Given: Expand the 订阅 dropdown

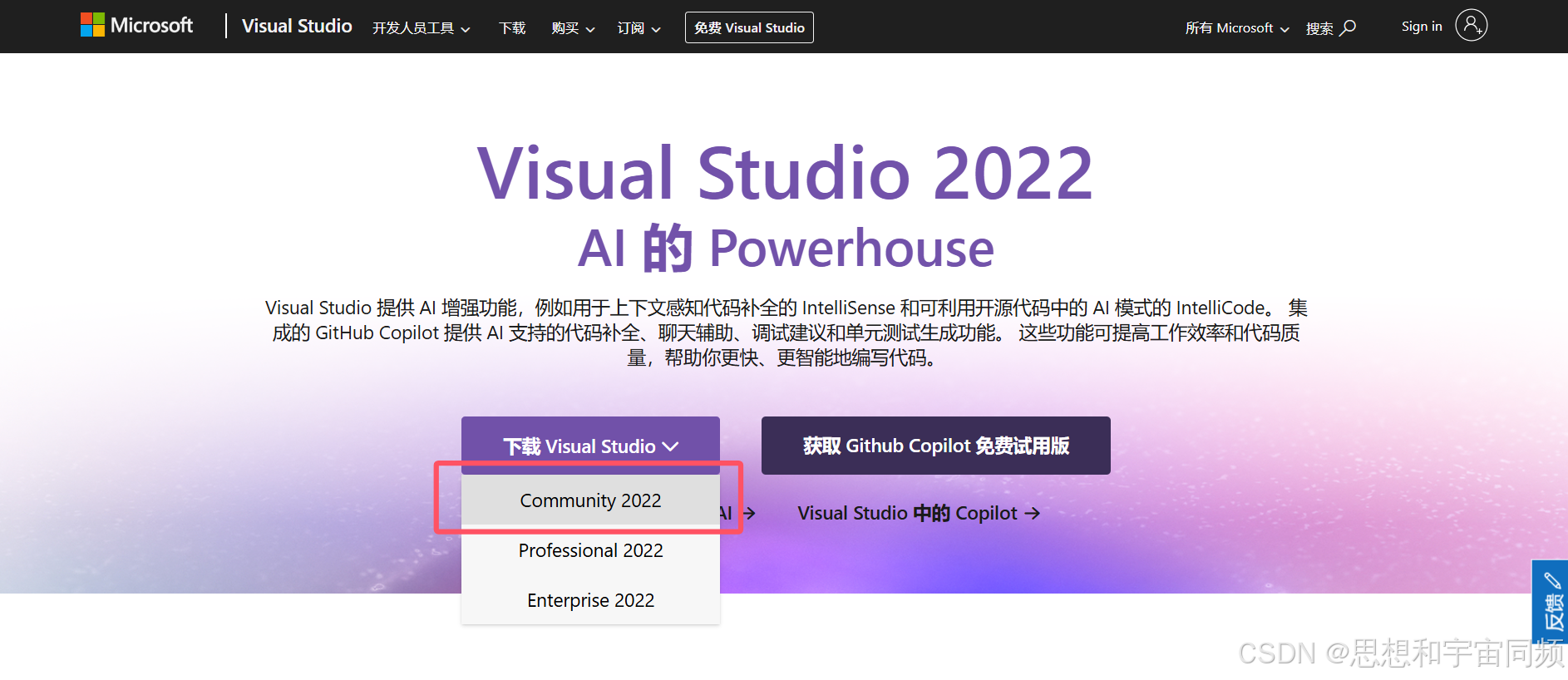Looking at the screenshot, I should click(639, 28).
